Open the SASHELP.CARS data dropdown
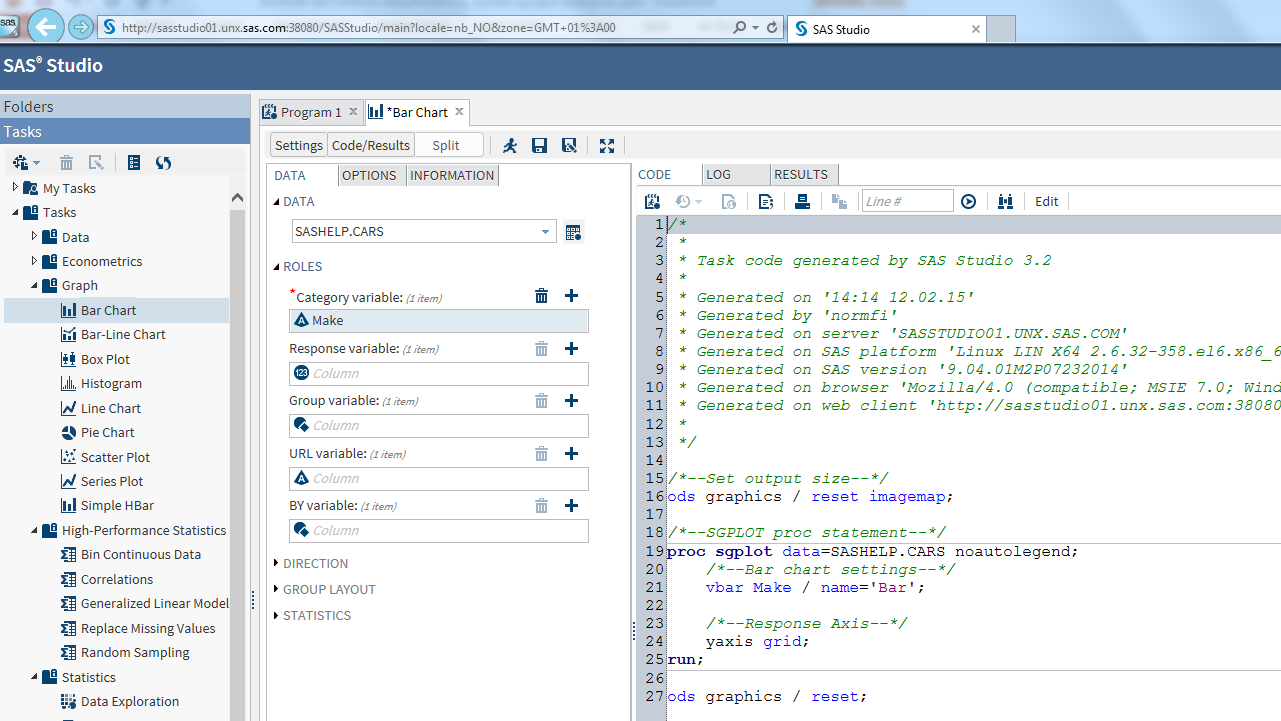 pos(546,232)
